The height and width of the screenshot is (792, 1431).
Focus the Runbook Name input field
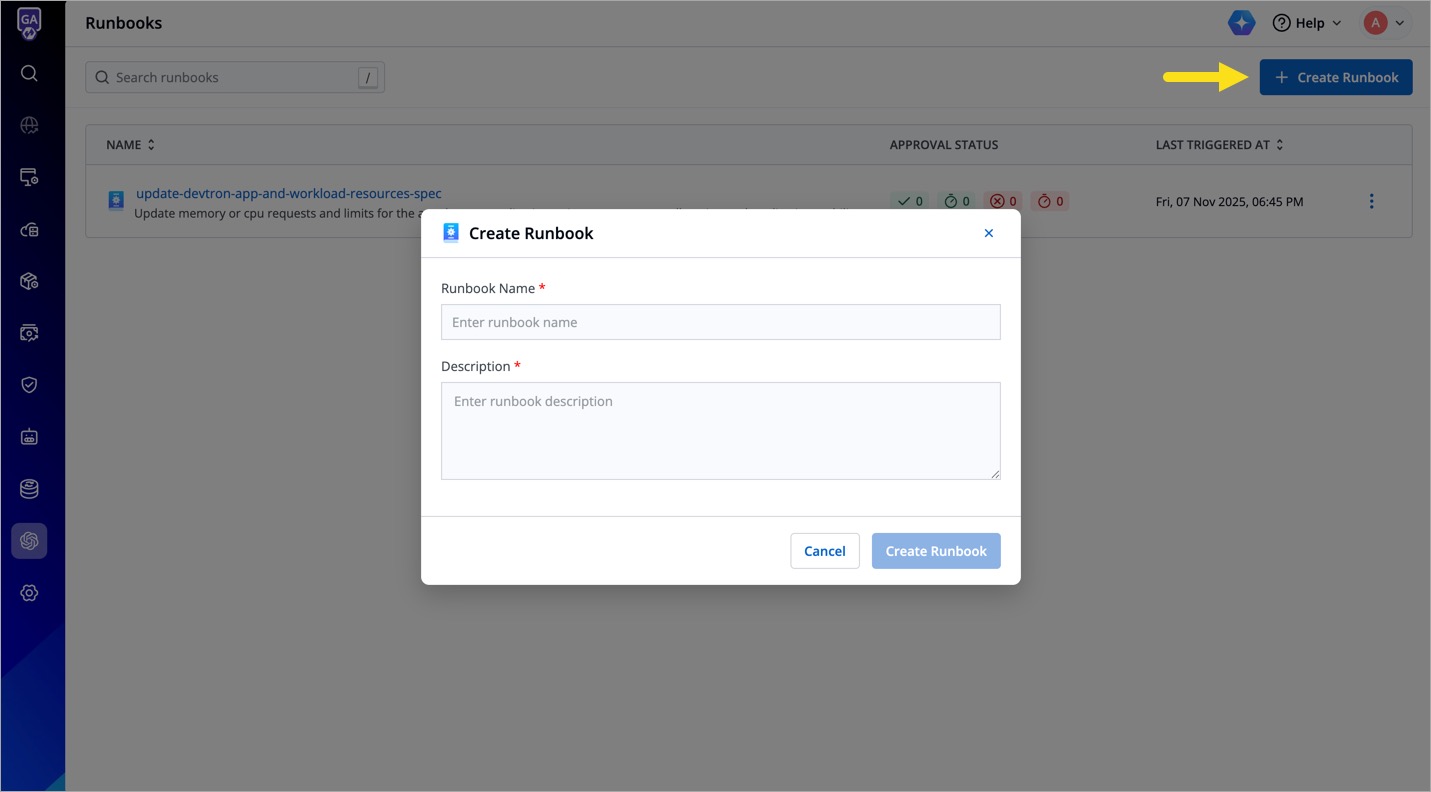coord(720,322)
